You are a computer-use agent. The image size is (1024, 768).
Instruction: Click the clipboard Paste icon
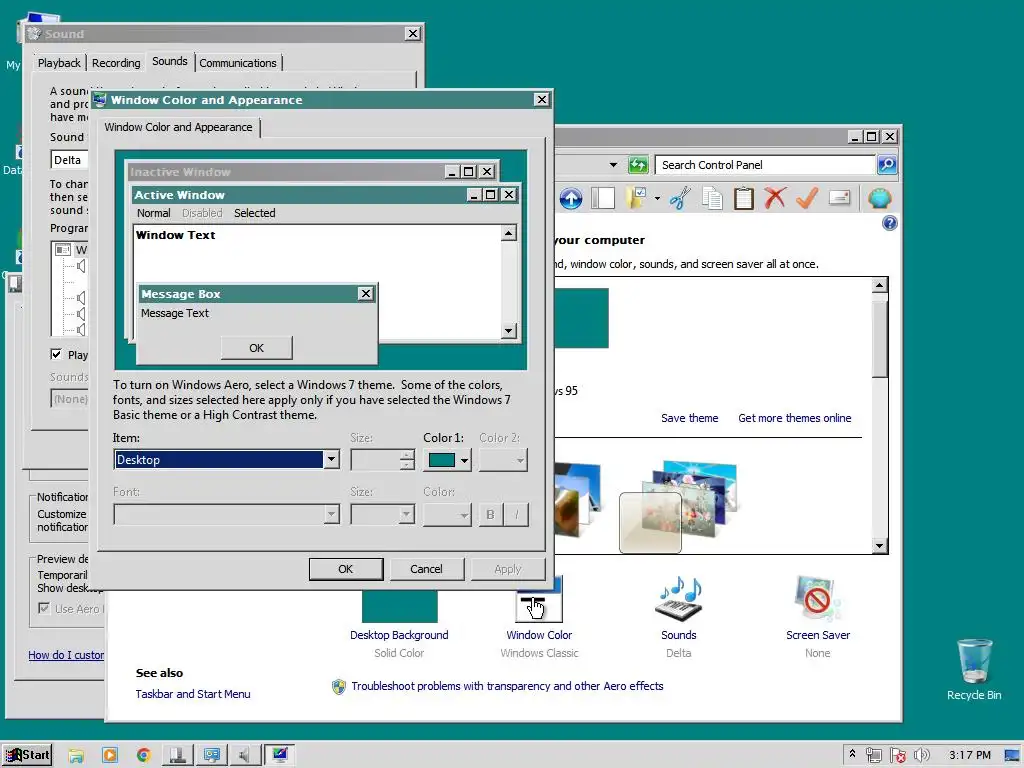point(743,199)
